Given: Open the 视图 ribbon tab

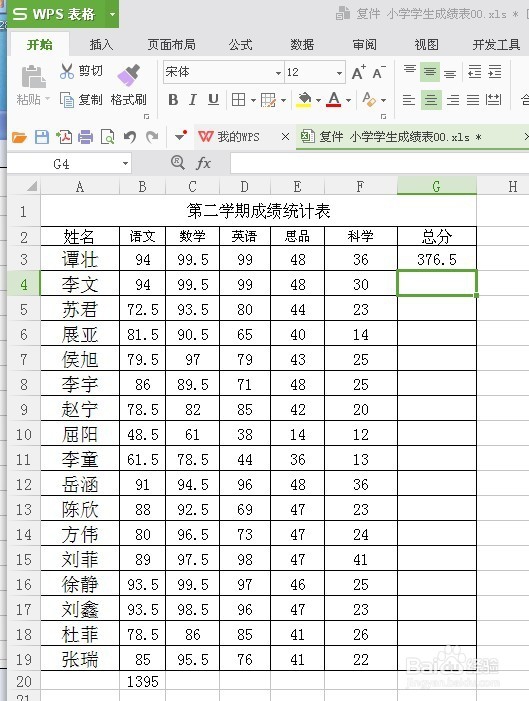Looking at the screenshot, I should [426, 45].
